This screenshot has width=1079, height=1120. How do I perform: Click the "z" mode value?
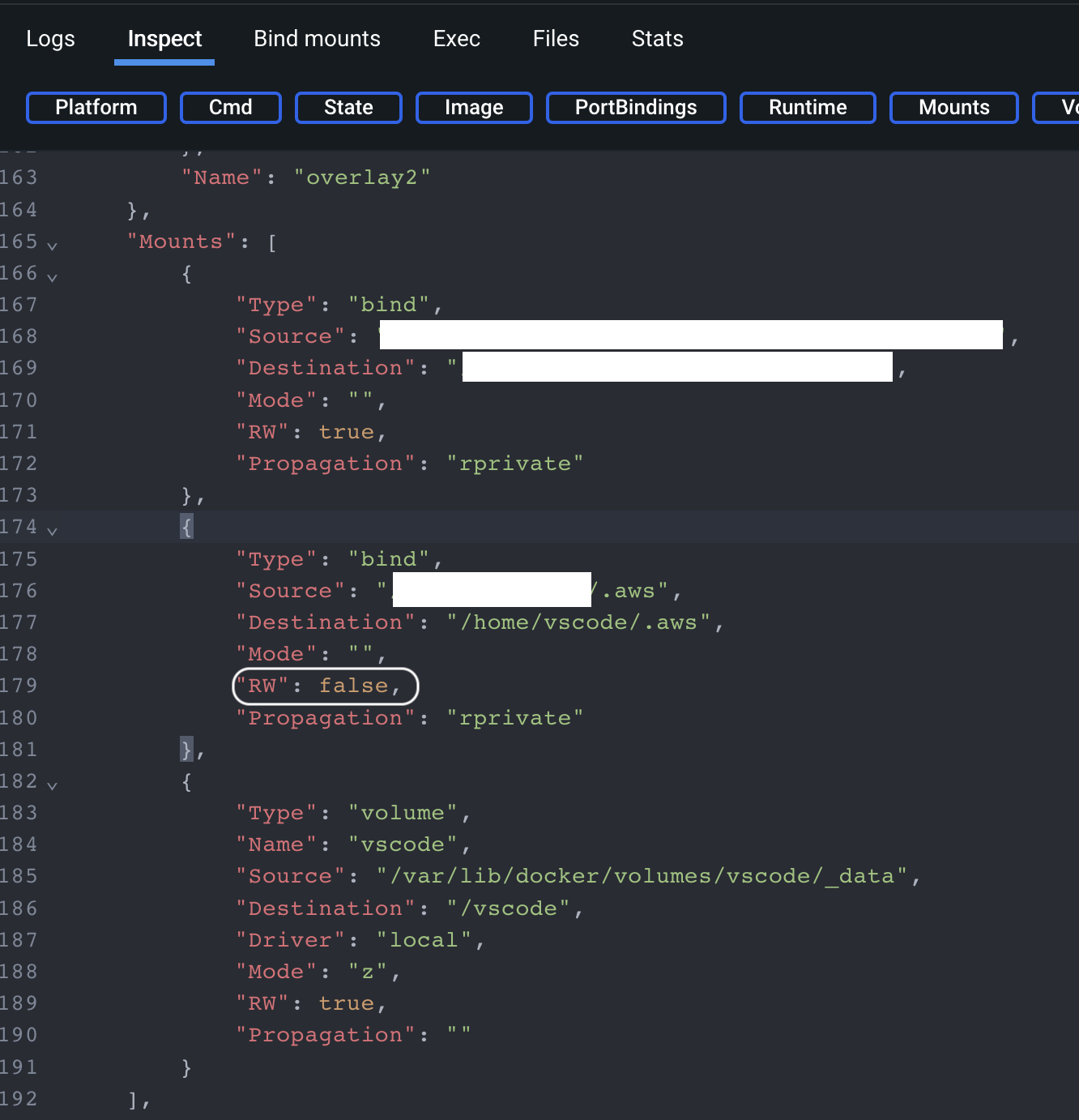(369, 972)
